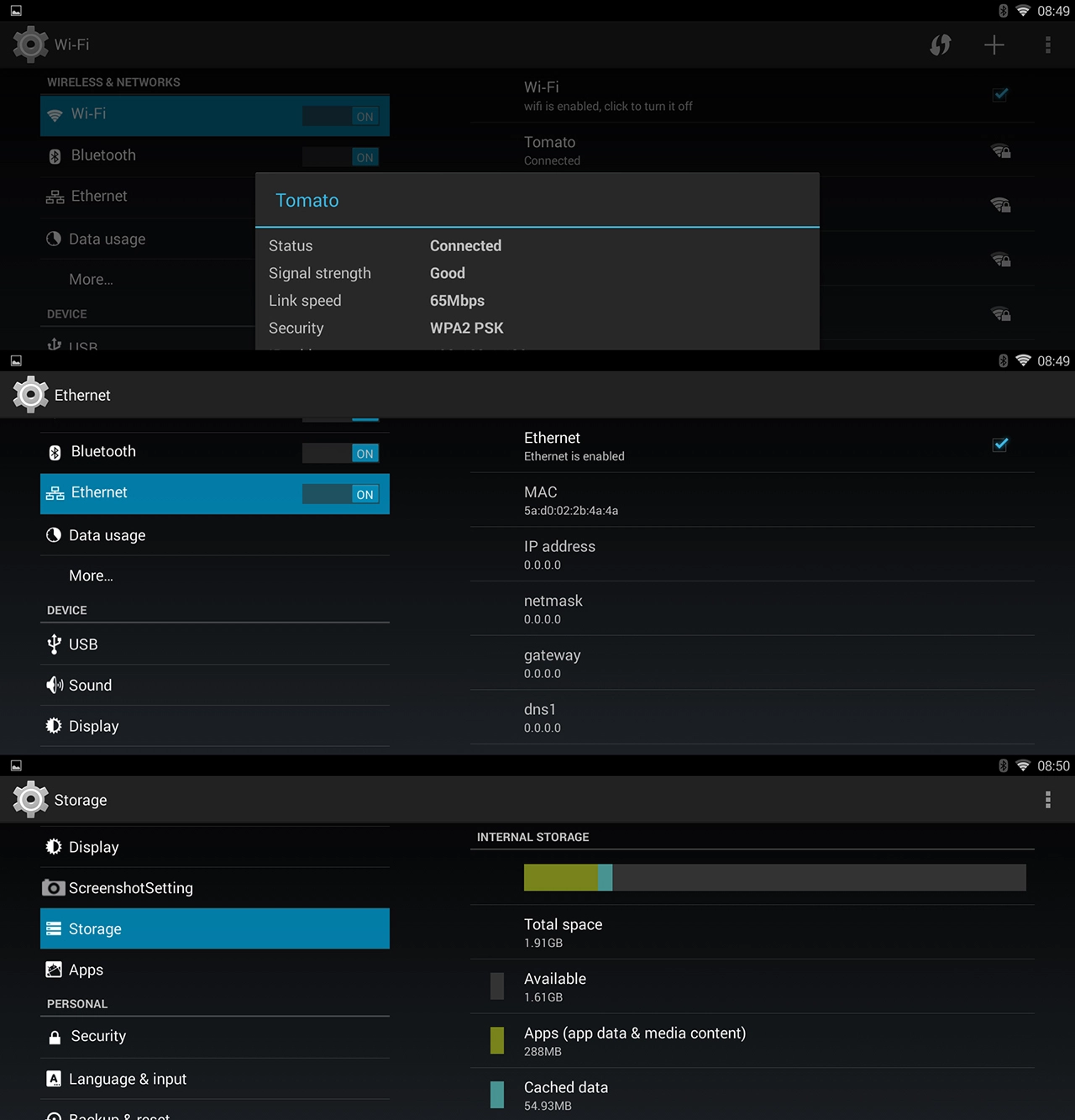This screenshot has width=1075, height=1120.
Task: Tap the 'Good' signal strength value
Action: coord(448,273)
